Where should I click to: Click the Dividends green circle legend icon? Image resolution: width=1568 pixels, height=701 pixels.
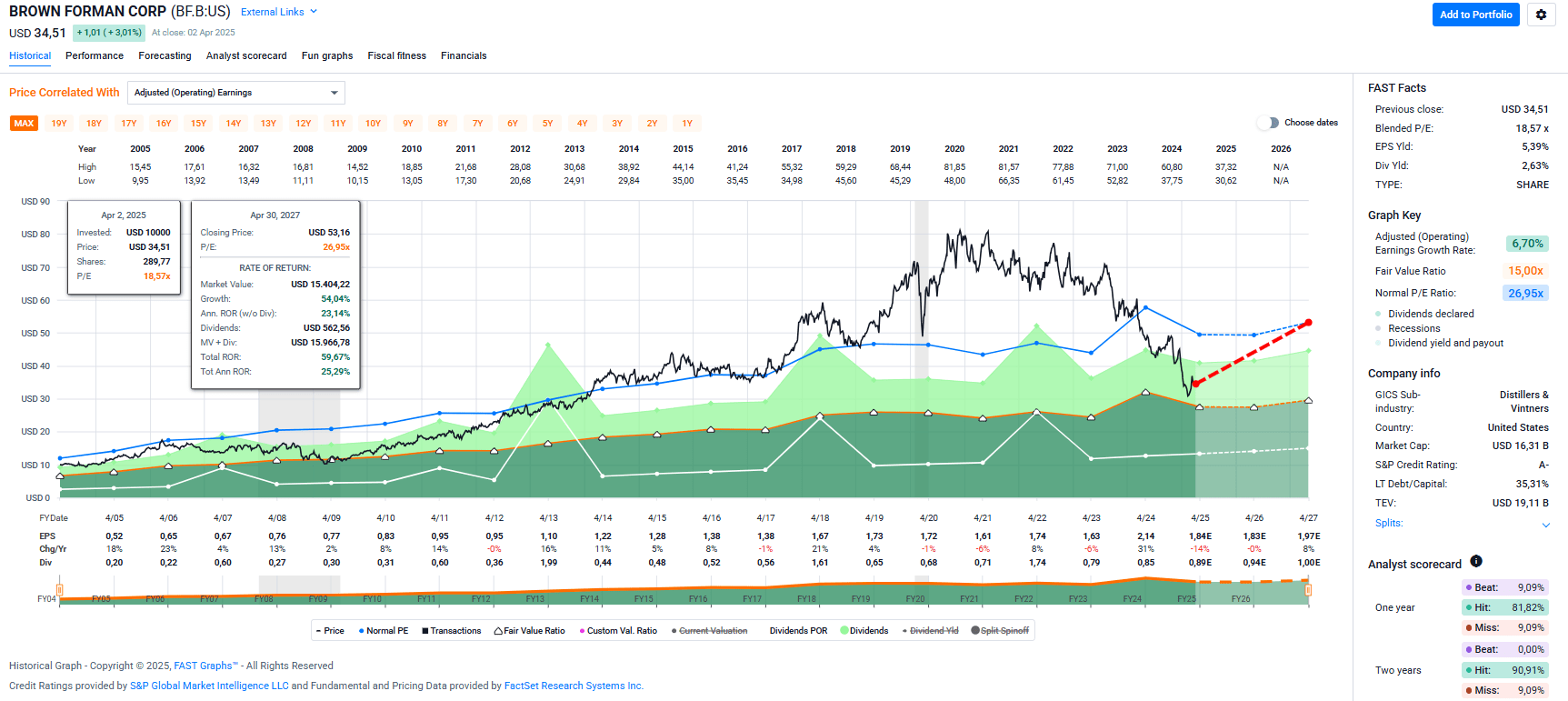844,631
